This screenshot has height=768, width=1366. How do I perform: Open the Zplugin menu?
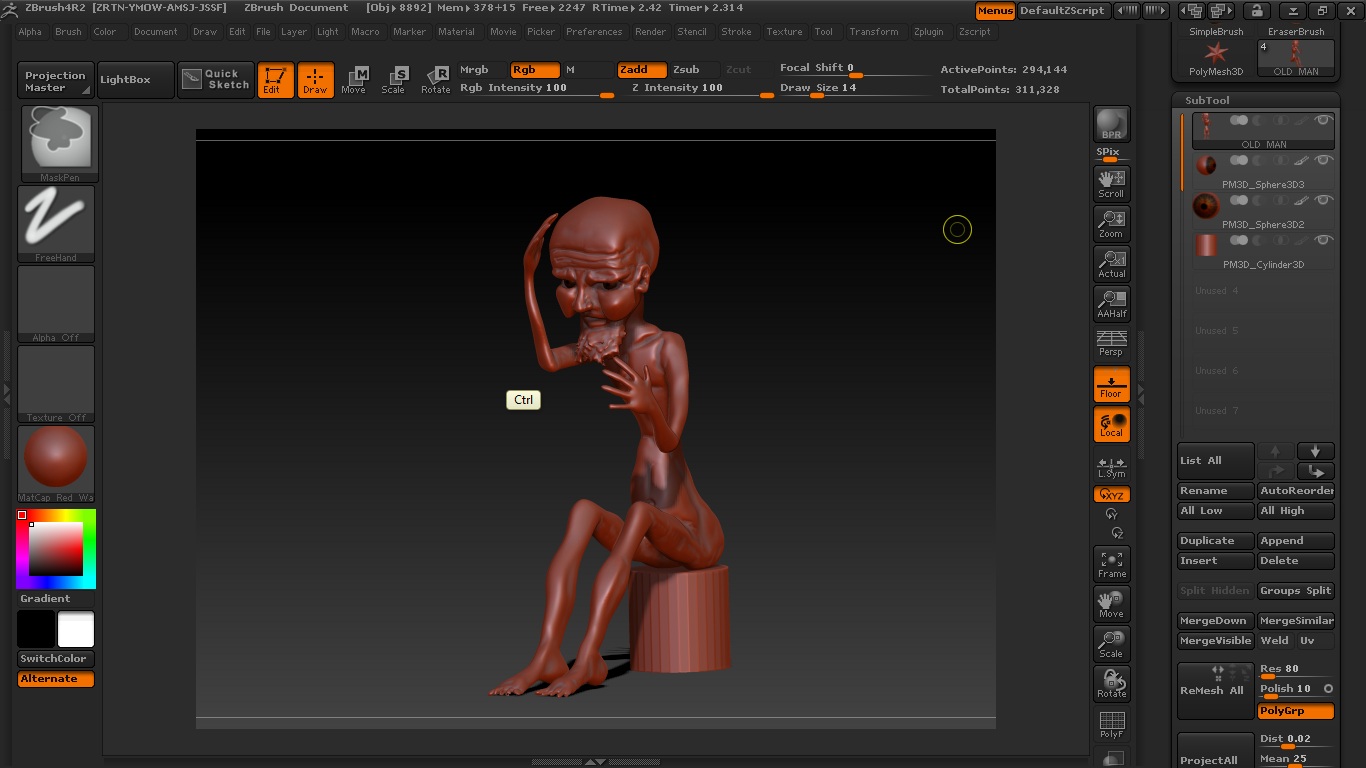[x=928, y=32]
